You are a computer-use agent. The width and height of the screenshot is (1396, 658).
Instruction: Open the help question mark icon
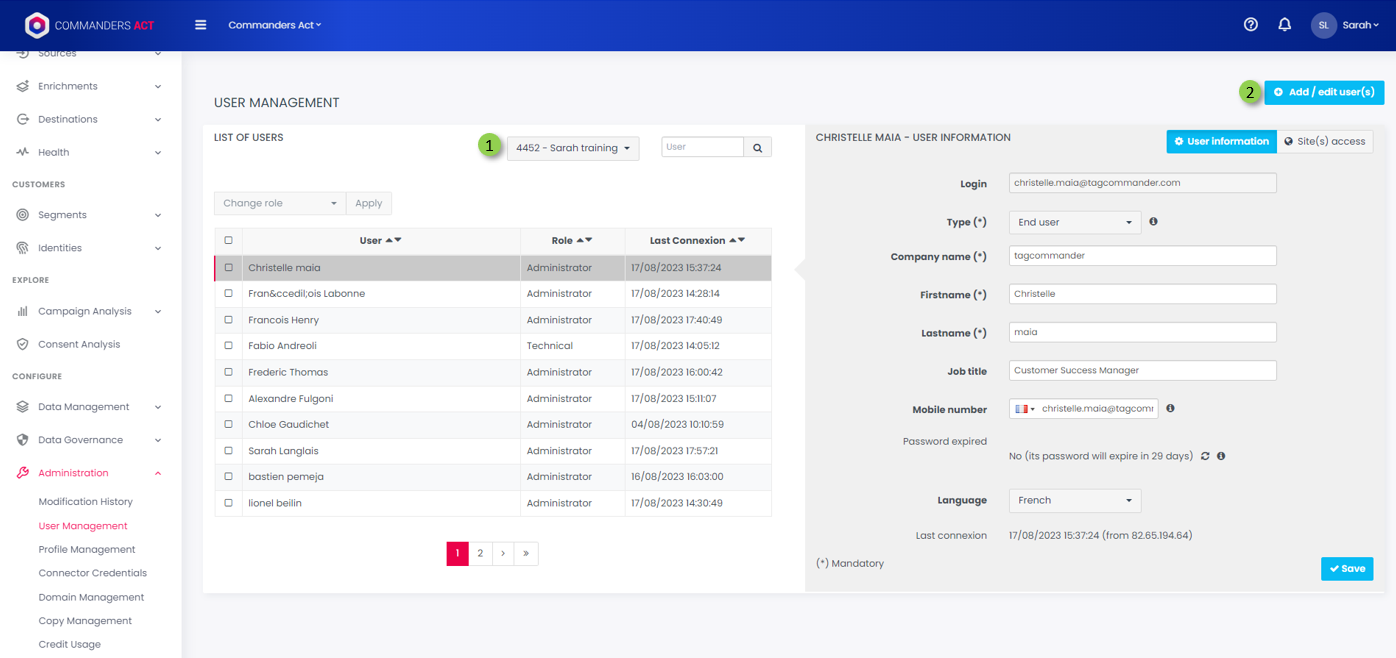pos(1250,25)
